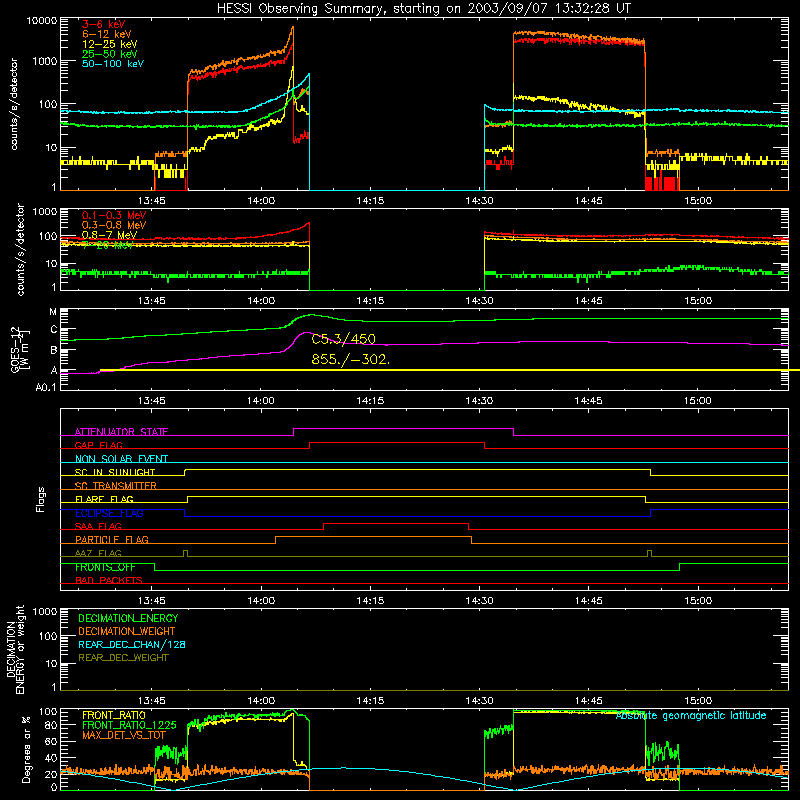The image size is (800, 800).
Task: Select the PARTICLE_FLAG label
Action: [112, 540]
